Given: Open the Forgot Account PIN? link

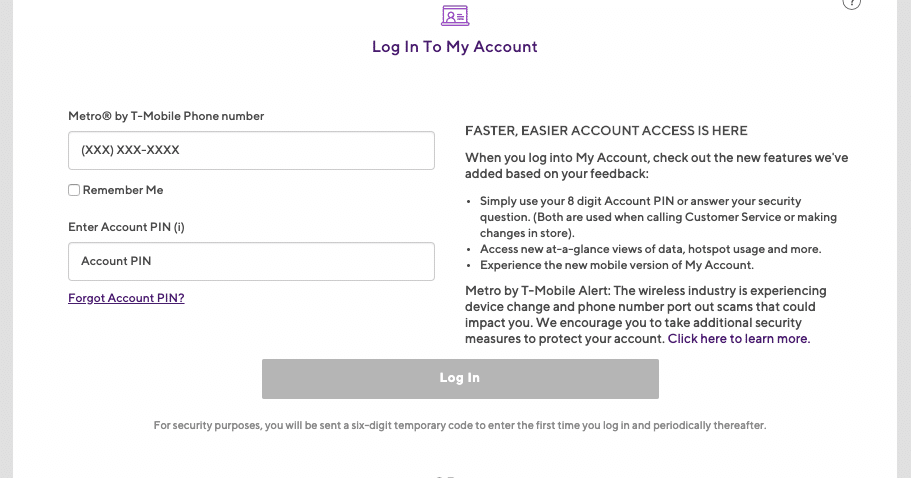Looking at the screenshot, I should [126, 298].
